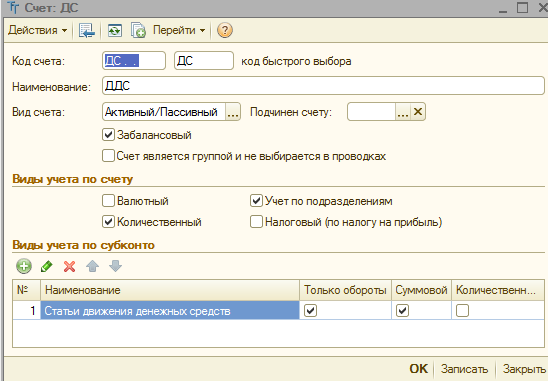Click the pencil edit row icon
Image resolution: width=548 pixels, height=381 pixels.
pyautogui.click(x=46, y=266)
